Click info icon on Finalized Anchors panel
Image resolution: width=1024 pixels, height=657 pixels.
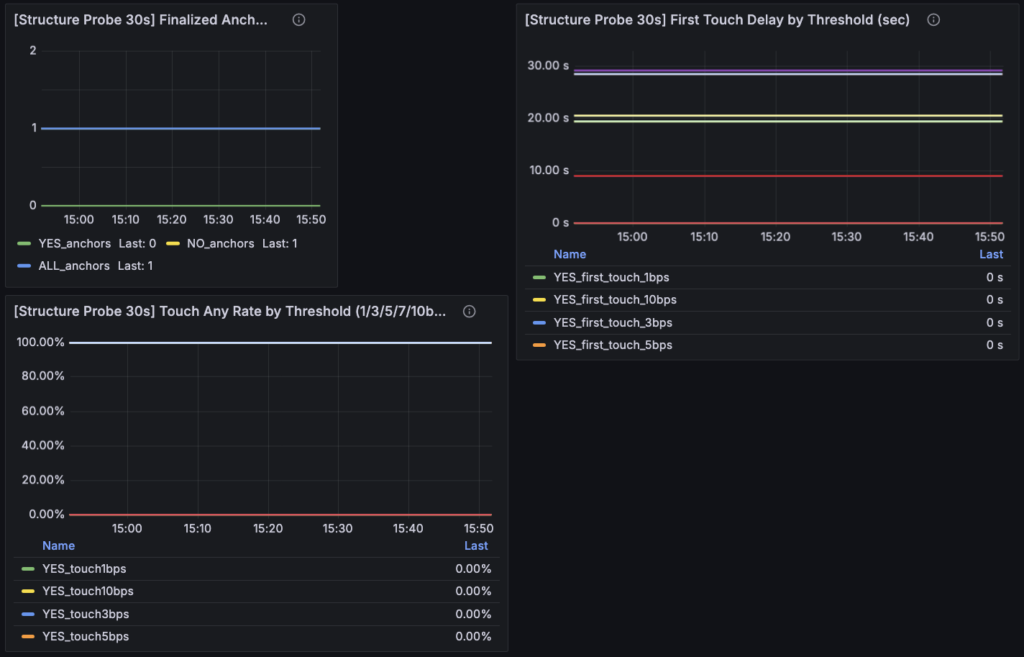[298, 20]
